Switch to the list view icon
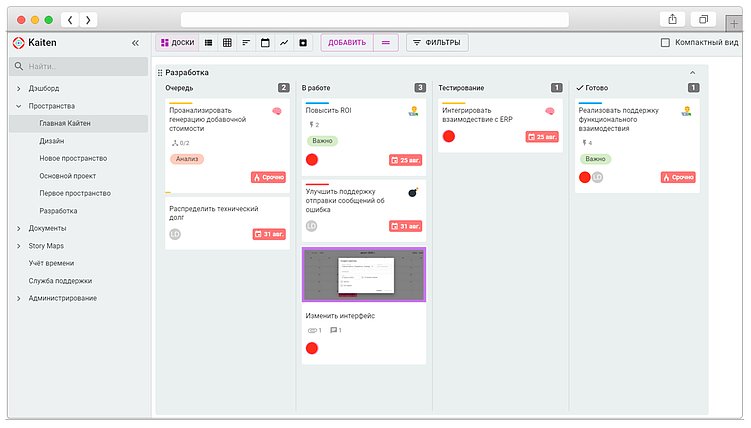This screenshot has width=751, height=428. coord(209,43)
